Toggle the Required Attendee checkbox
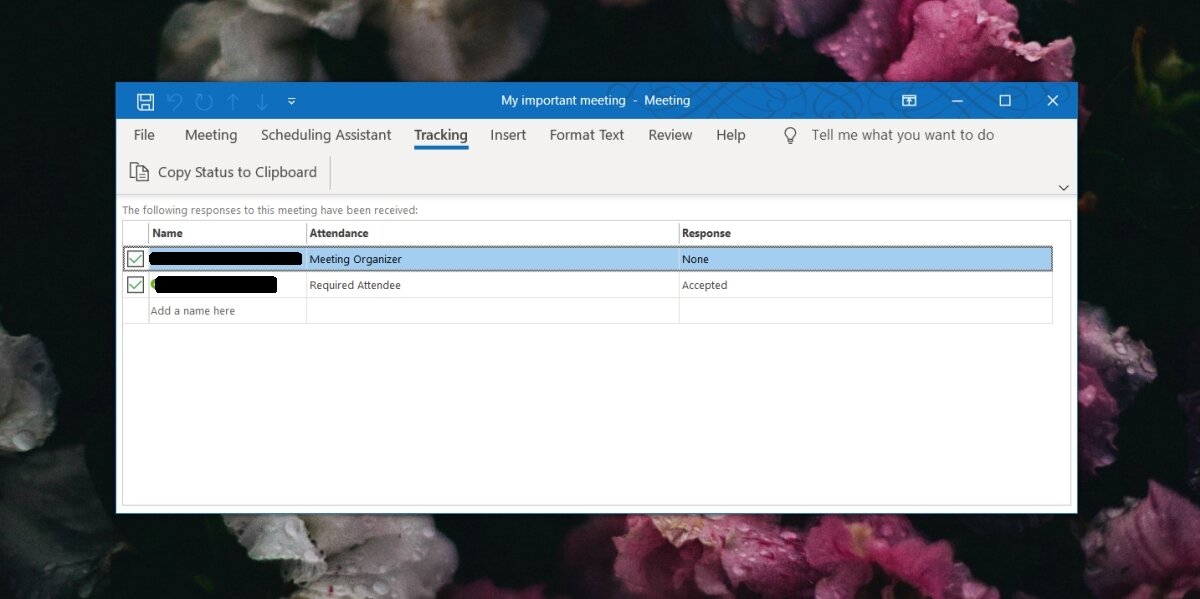The height and width of the screenshot is (599, 1200). [135, 284]
